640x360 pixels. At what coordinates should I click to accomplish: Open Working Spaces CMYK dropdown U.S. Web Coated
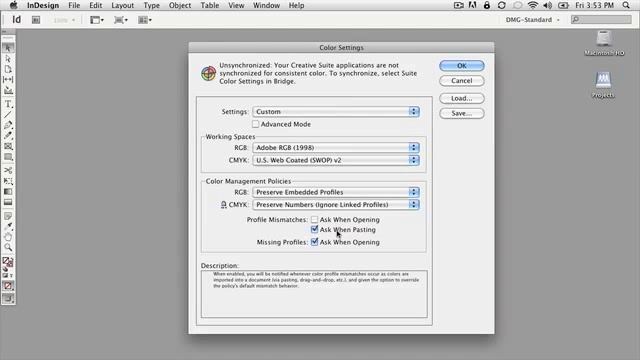(336, 160)
